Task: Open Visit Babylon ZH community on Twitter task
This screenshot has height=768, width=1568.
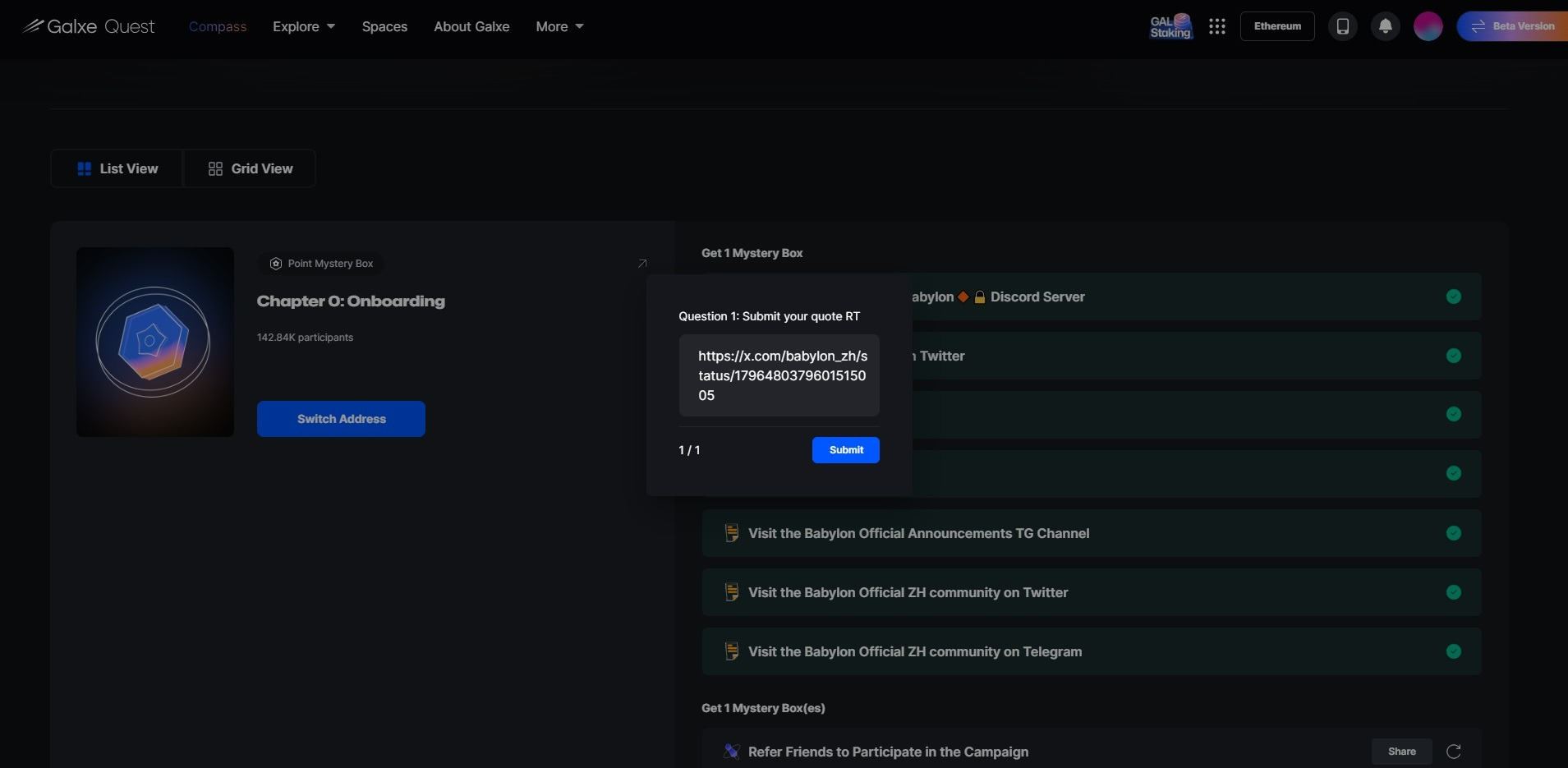Action: [x=1092, y=592]
